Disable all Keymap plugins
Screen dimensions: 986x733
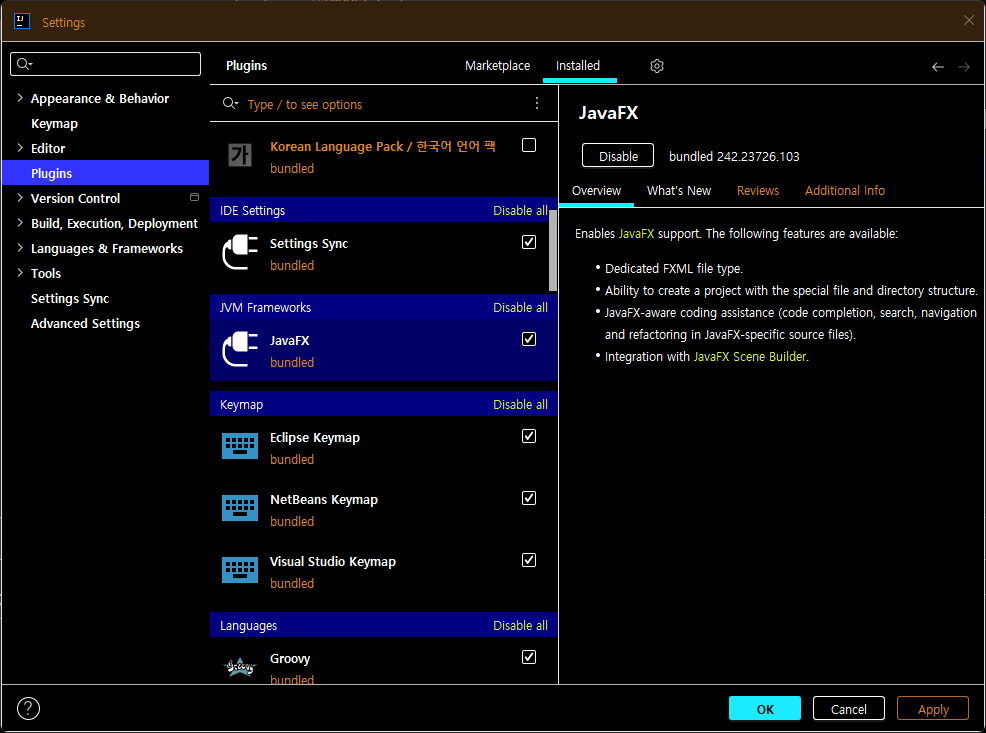tap(520, 404)
